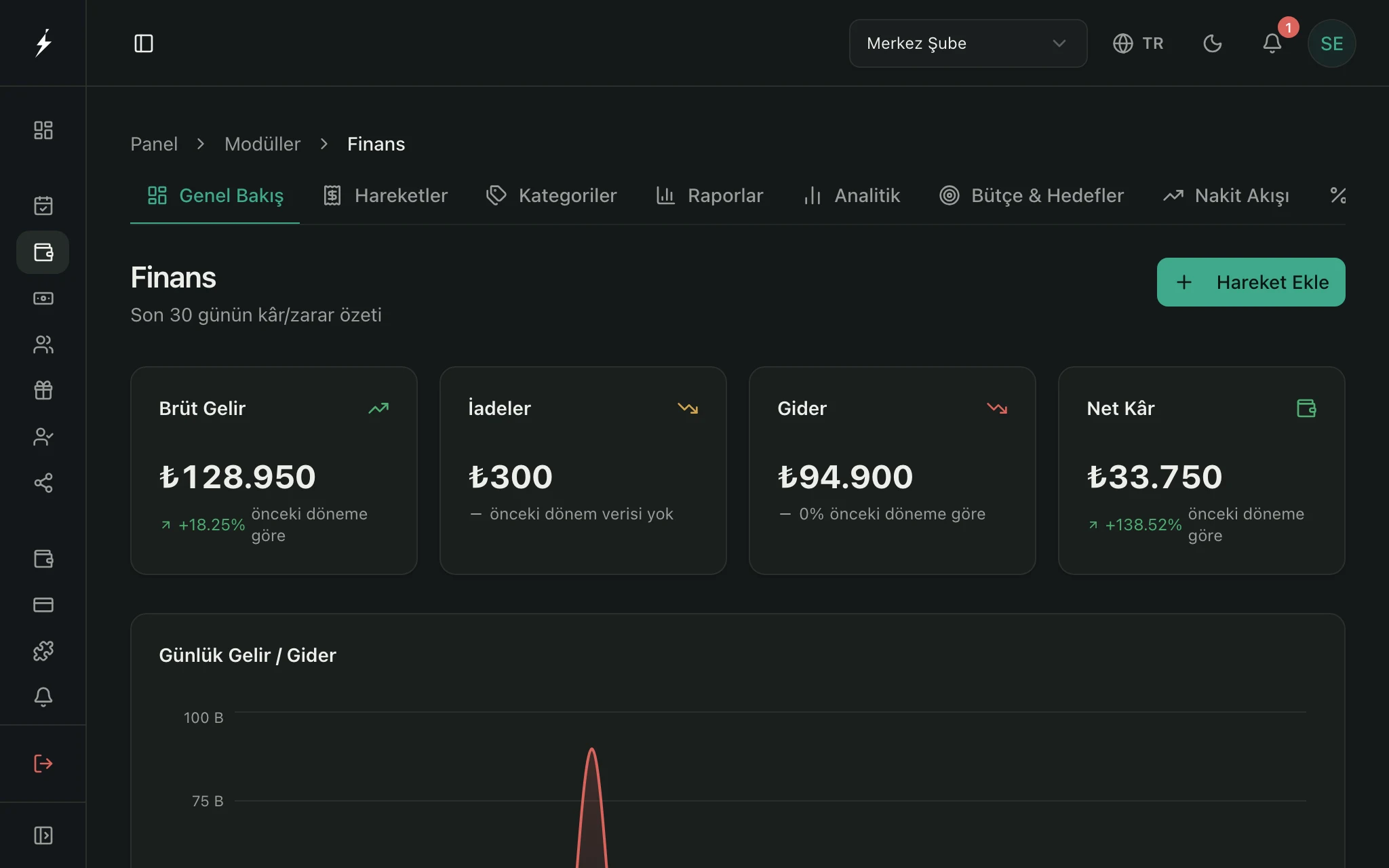The width and height of the screenshot is (1389, 868).
Task: Open the calendar check icon in sidebar
Action: [x=43, y=205]
